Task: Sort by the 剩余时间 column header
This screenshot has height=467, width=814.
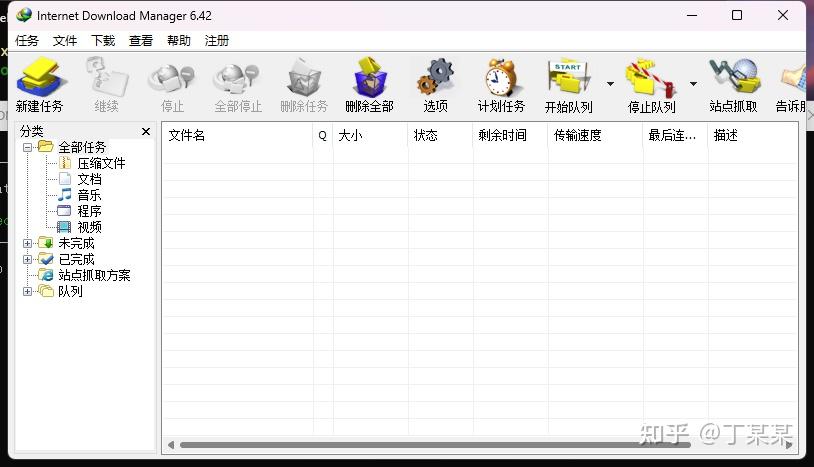Action: pos(510,135)
